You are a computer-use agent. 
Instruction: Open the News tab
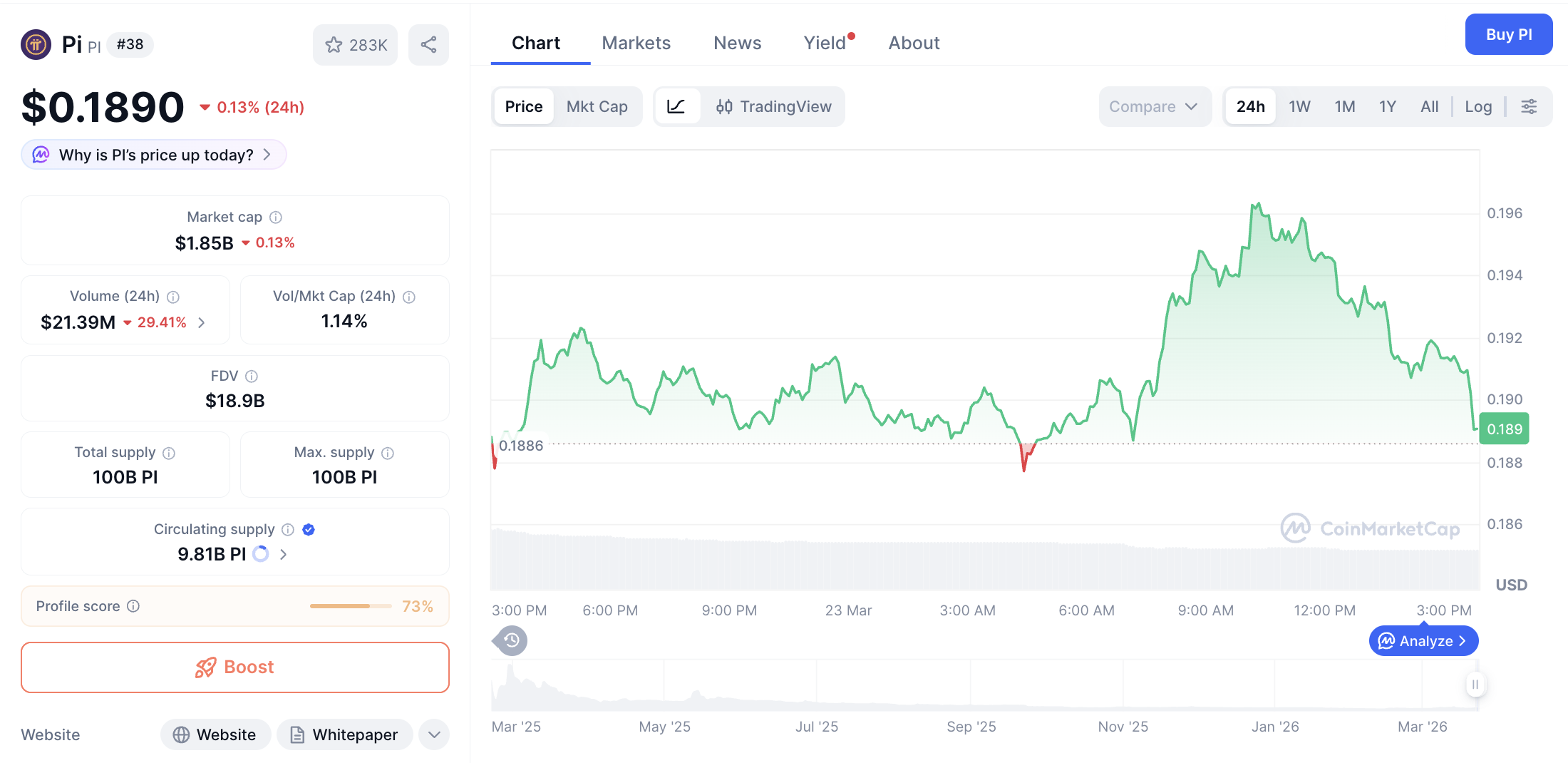pos(738,43)
